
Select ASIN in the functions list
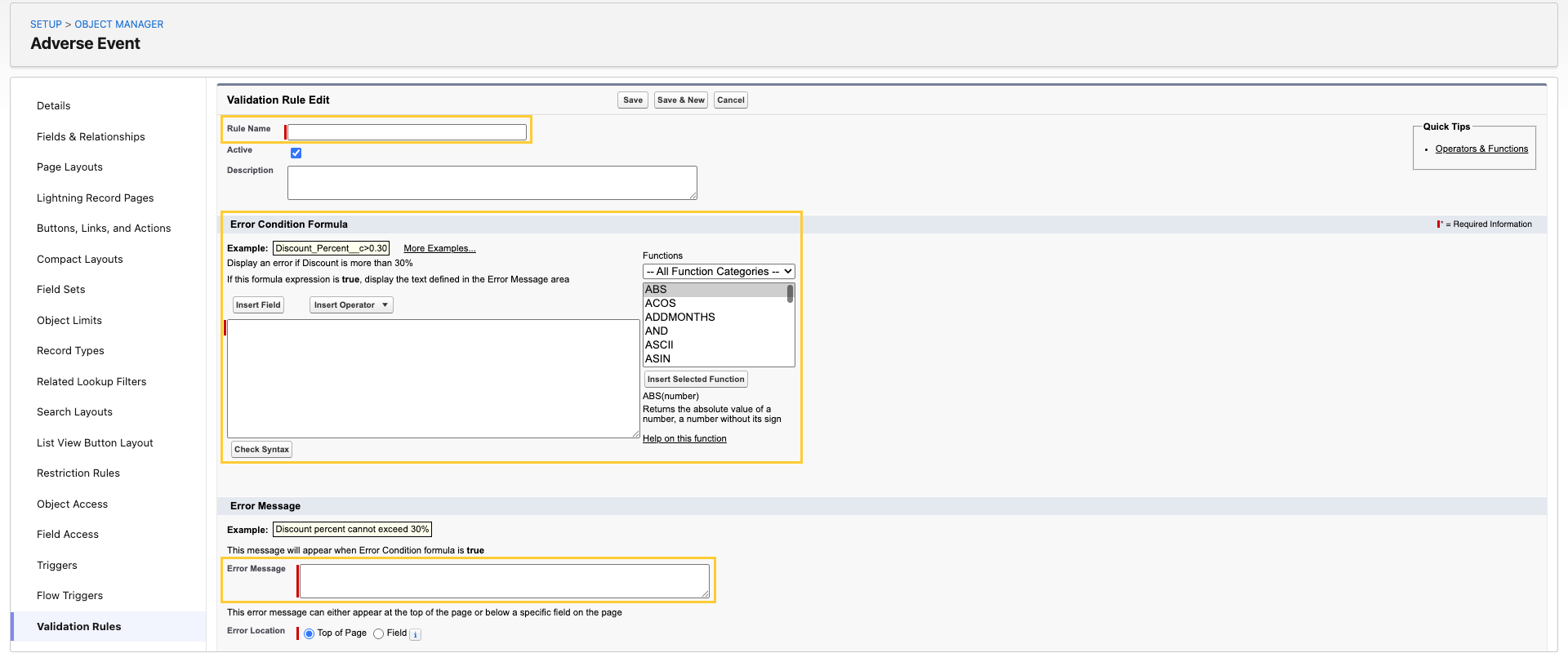pos(715,359)
